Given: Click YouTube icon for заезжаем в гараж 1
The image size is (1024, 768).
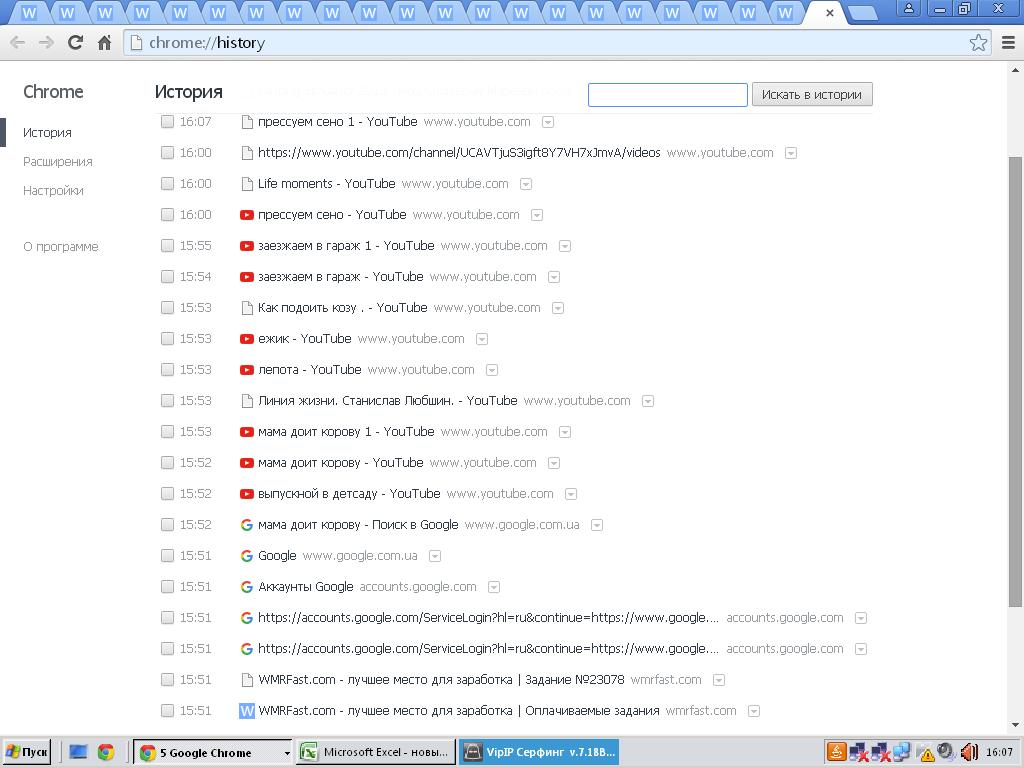Looking at the screenshot, I should 247,246.
